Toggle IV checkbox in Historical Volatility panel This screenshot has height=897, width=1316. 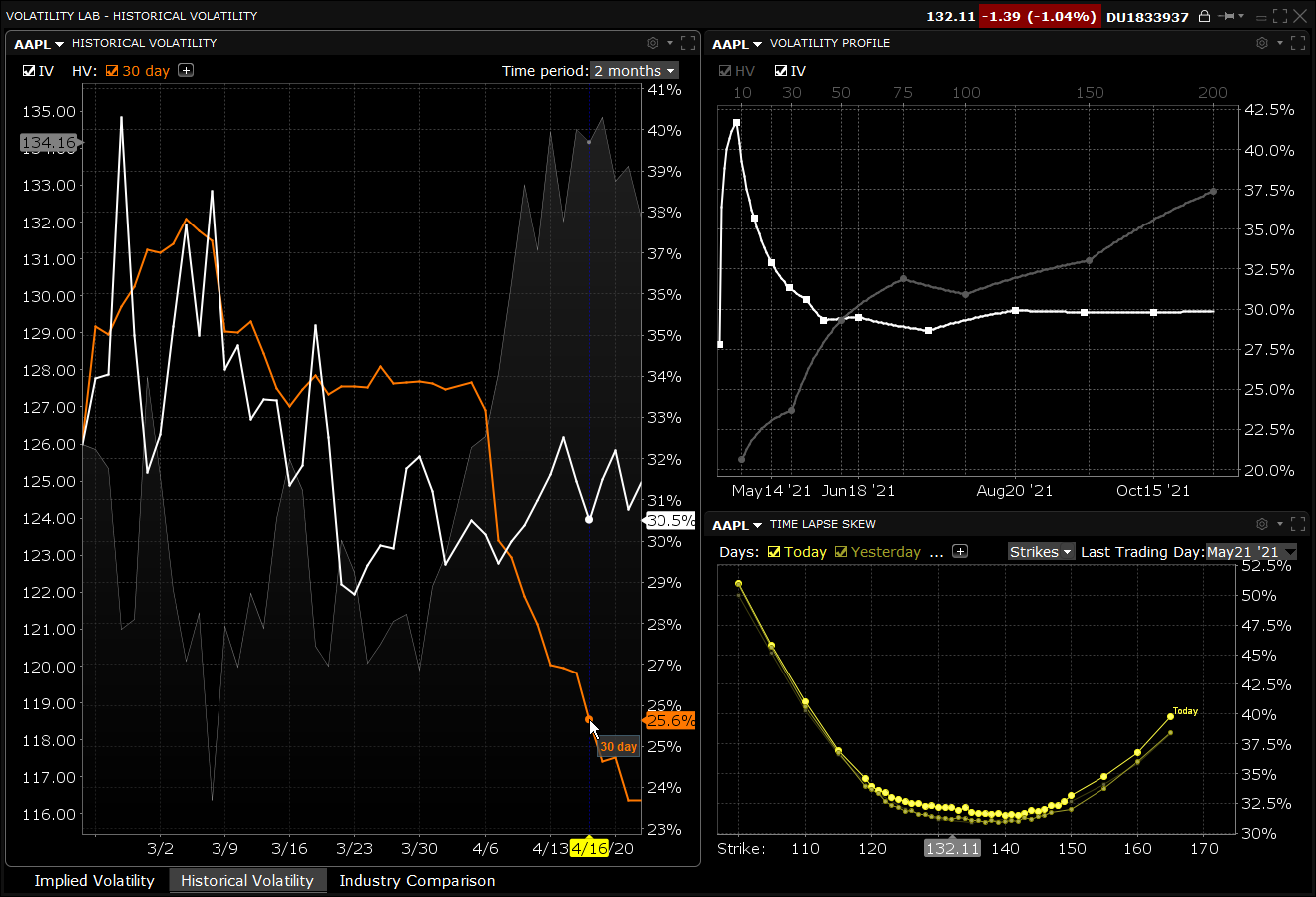[x=29, y=71]
